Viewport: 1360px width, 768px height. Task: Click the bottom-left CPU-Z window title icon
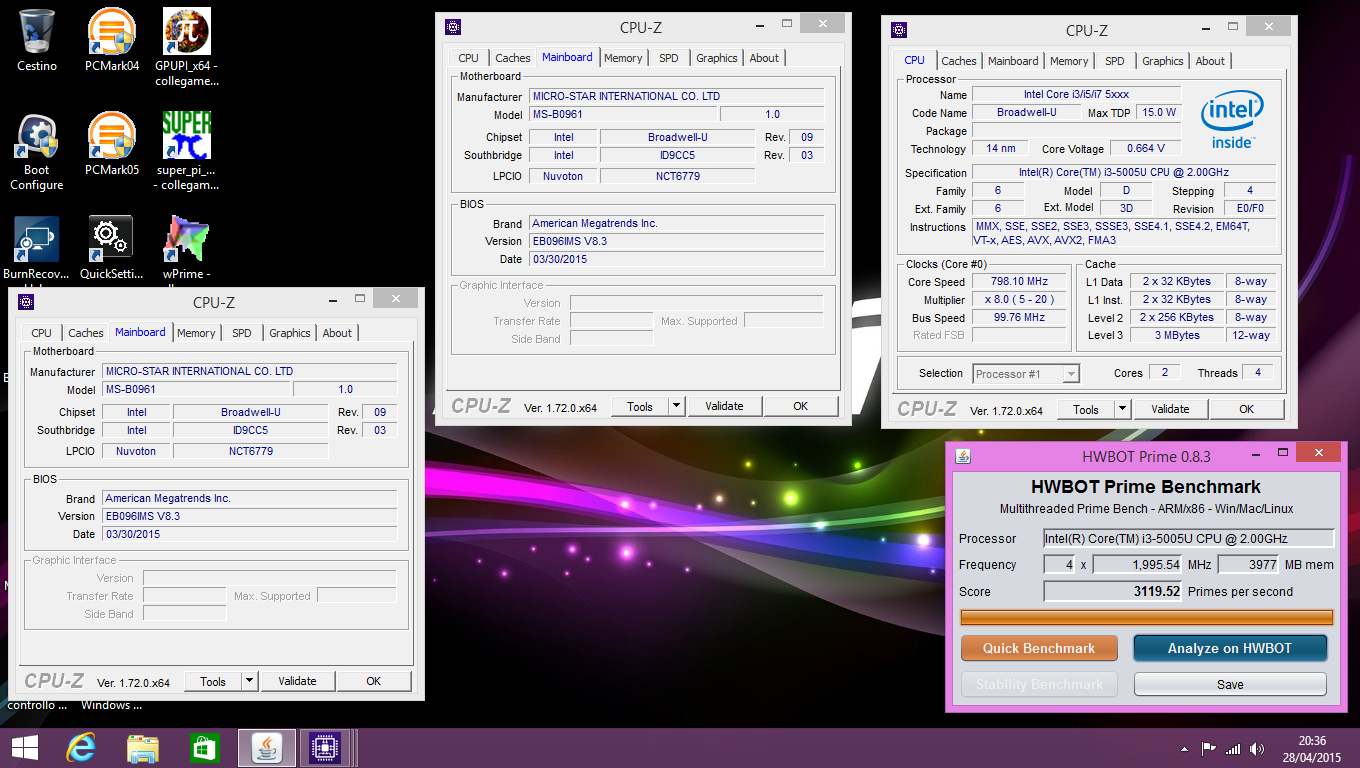coord(26,302)
